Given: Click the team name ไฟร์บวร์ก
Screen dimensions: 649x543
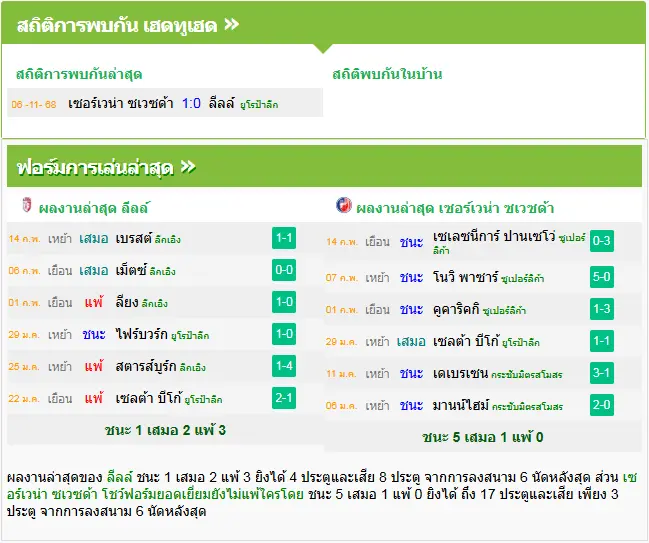Looking at the screenshot, I should [x=142, y=334].
